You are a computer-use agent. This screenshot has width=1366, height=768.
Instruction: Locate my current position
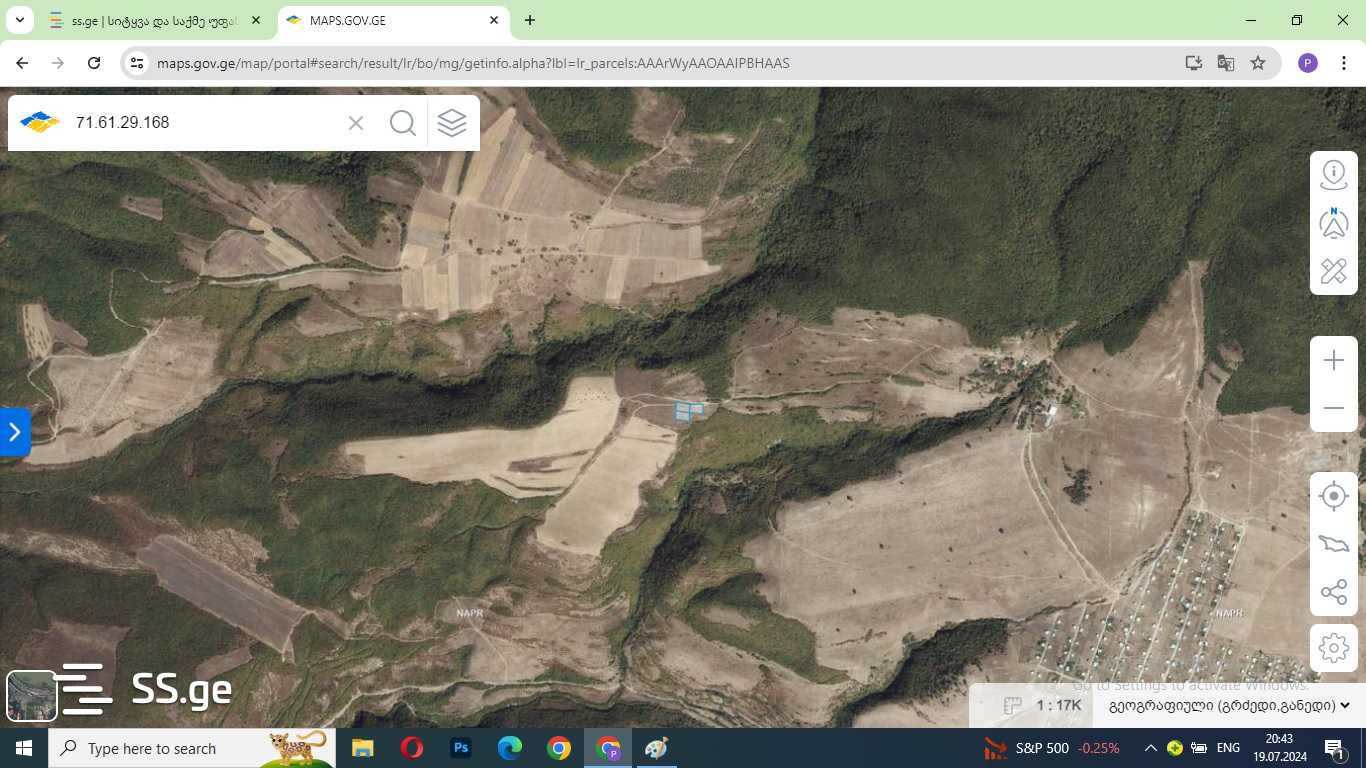tap(1333, 496)
